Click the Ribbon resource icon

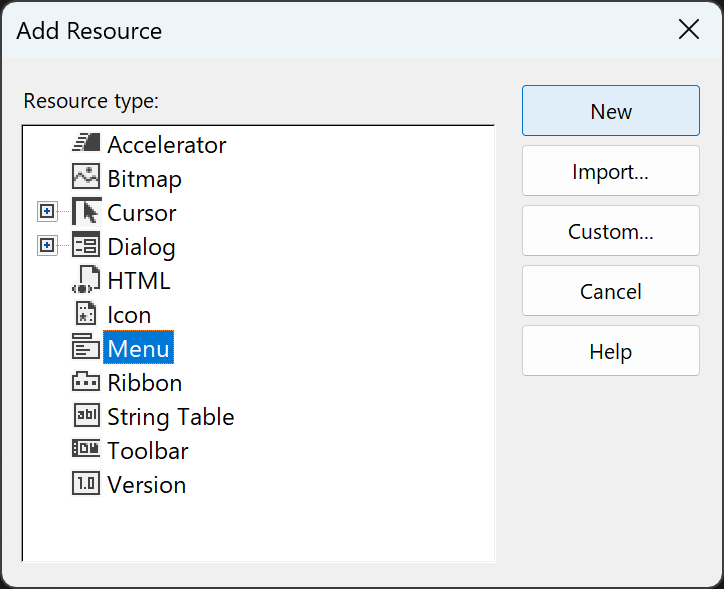[86, 382]
